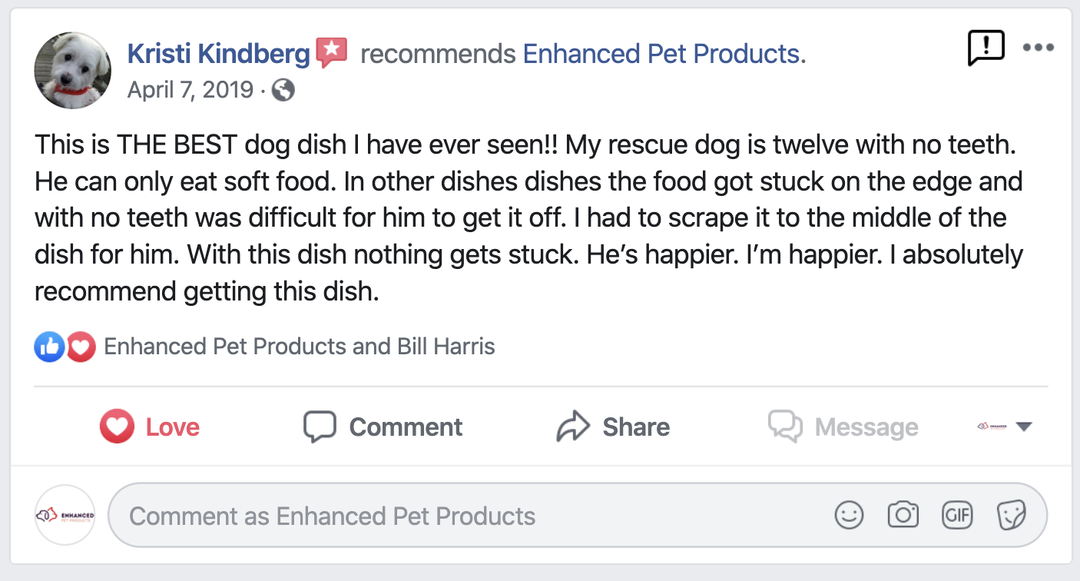Click the Share button
Viewport: 1080px width, 581px height.
613,427
